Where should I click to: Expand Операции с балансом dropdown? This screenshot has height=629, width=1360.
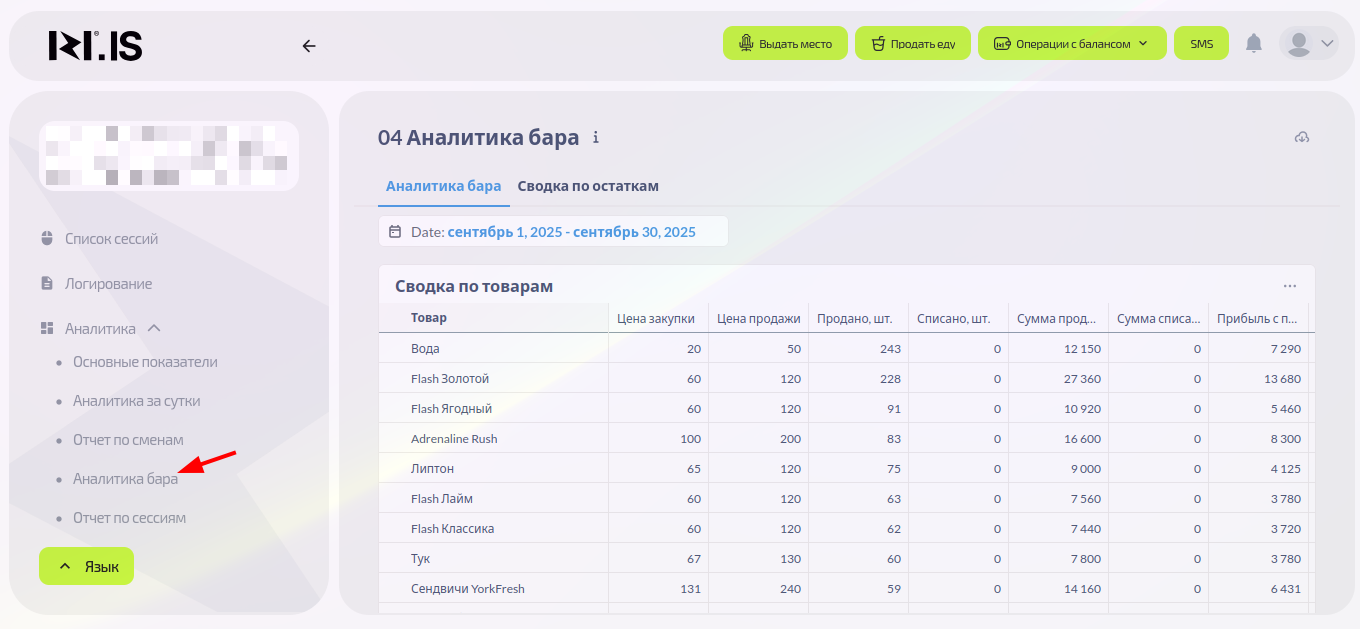pyautogui.click(x=1071, y=43)
